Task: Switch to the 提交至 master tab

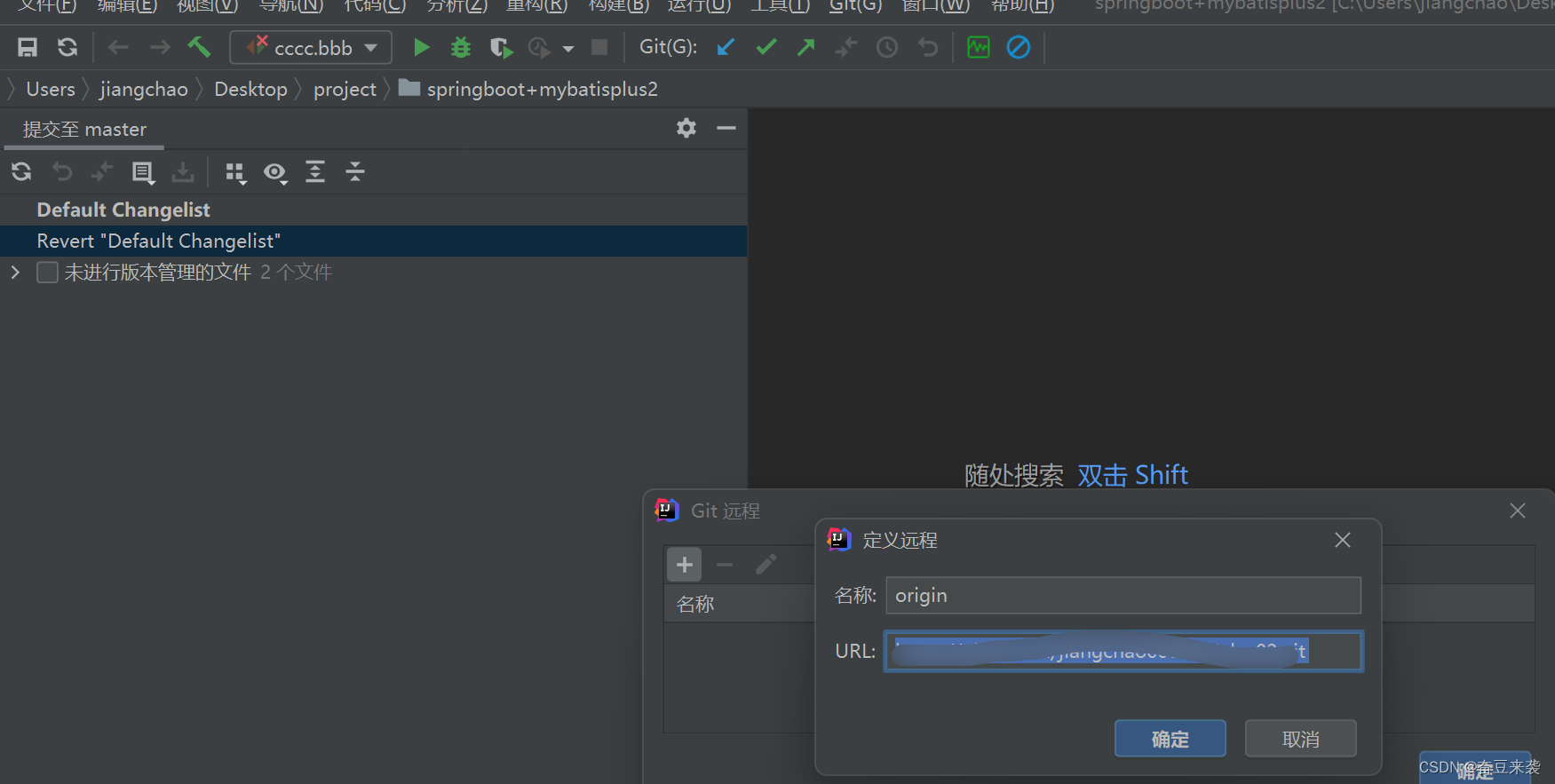Action: pos(84,130)
